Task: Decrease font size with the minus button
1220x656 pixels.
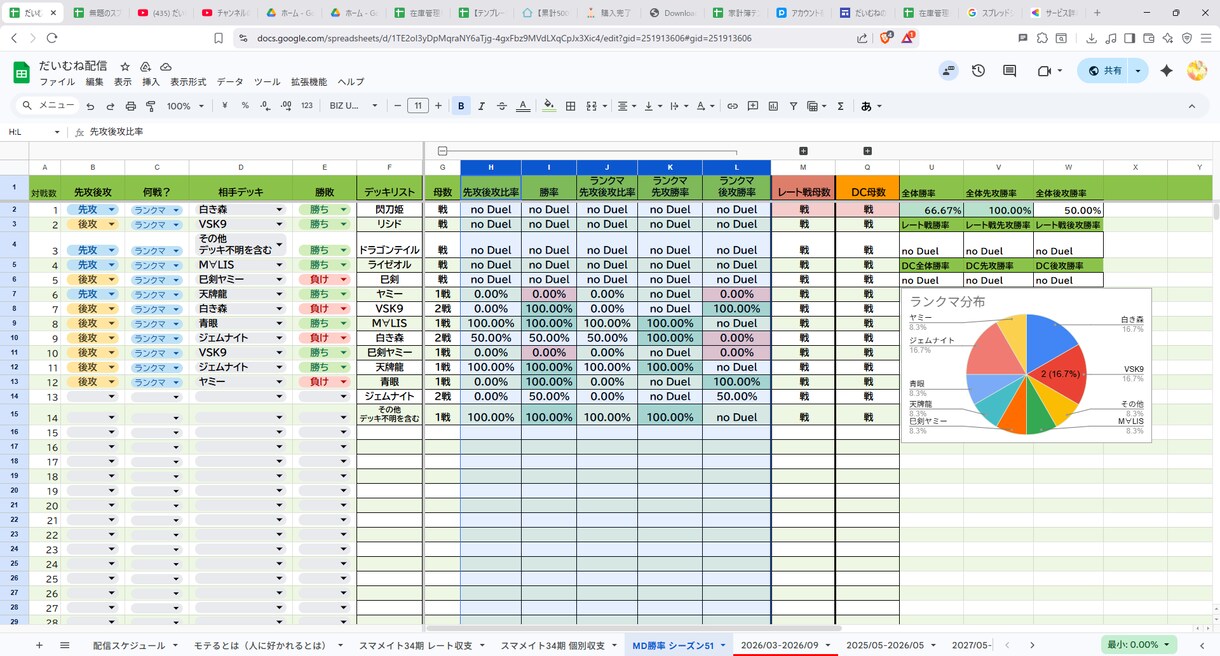Action: (398, 106)
